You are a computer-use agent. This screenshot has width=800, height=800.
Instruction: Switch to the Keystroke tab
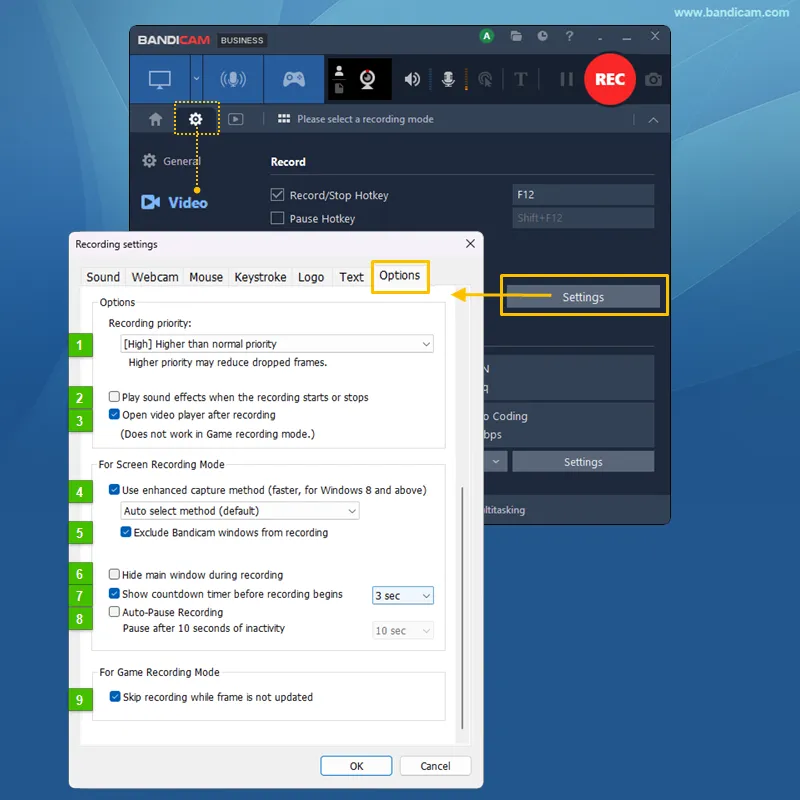pos(260,277)
